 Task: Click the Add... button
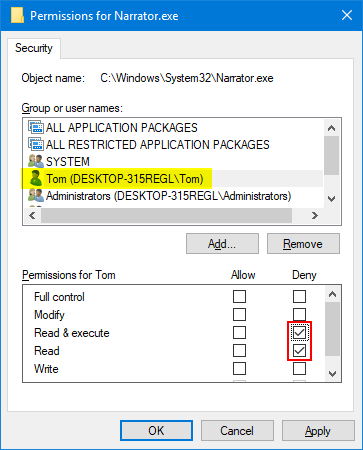[222, 244]
